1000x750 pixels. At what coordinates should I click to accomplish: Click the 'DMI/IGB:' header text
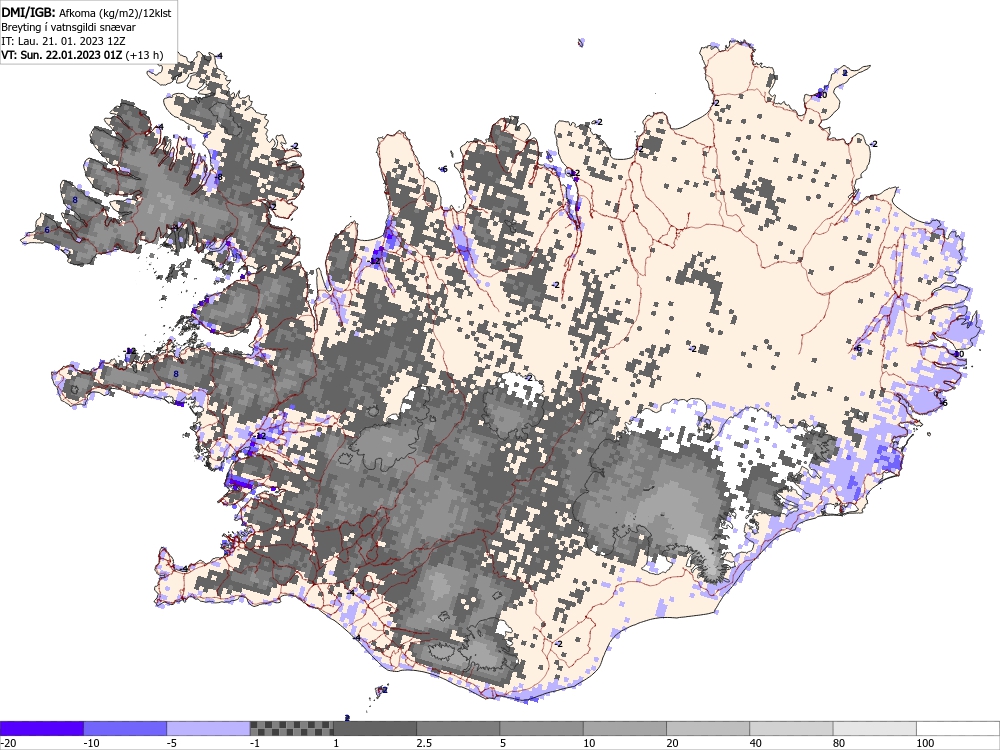(x=28, y=13)
